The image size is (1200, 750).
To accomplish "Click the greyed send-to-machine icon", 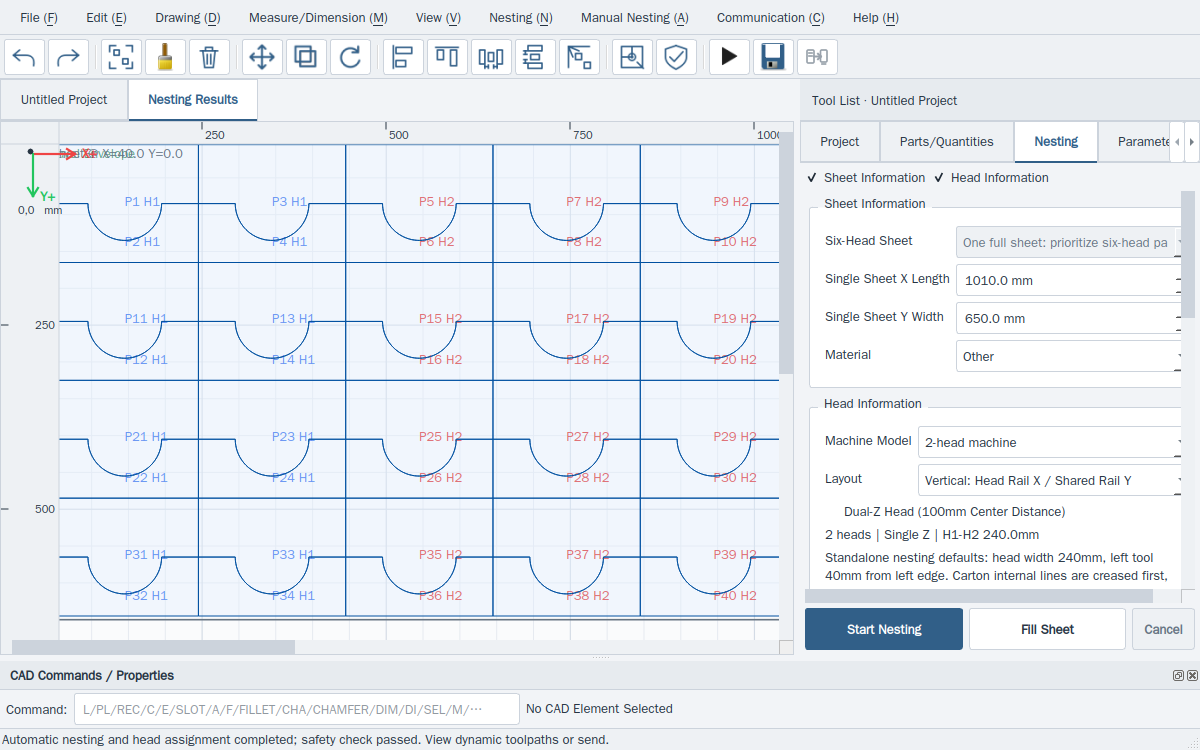I will point(817,57).
